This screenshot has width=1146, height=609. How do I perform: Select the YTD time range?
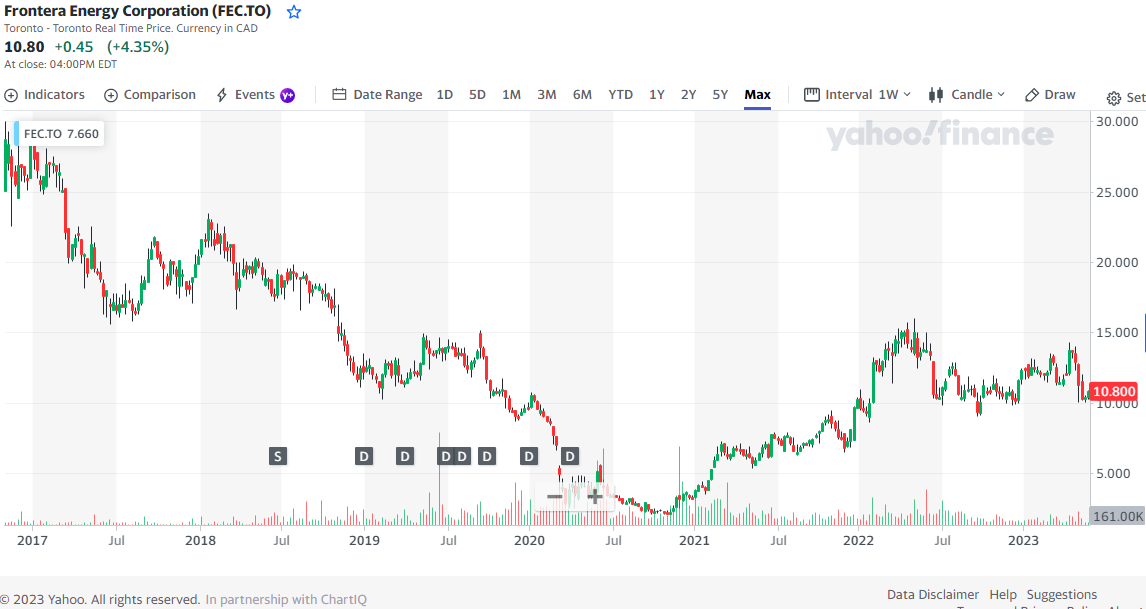coord(621,94)
